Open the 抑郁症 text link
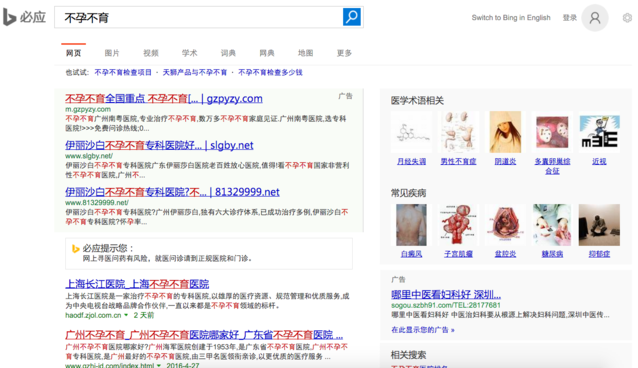The height and width of the screenshot is (368, 638). click(599, 254)
